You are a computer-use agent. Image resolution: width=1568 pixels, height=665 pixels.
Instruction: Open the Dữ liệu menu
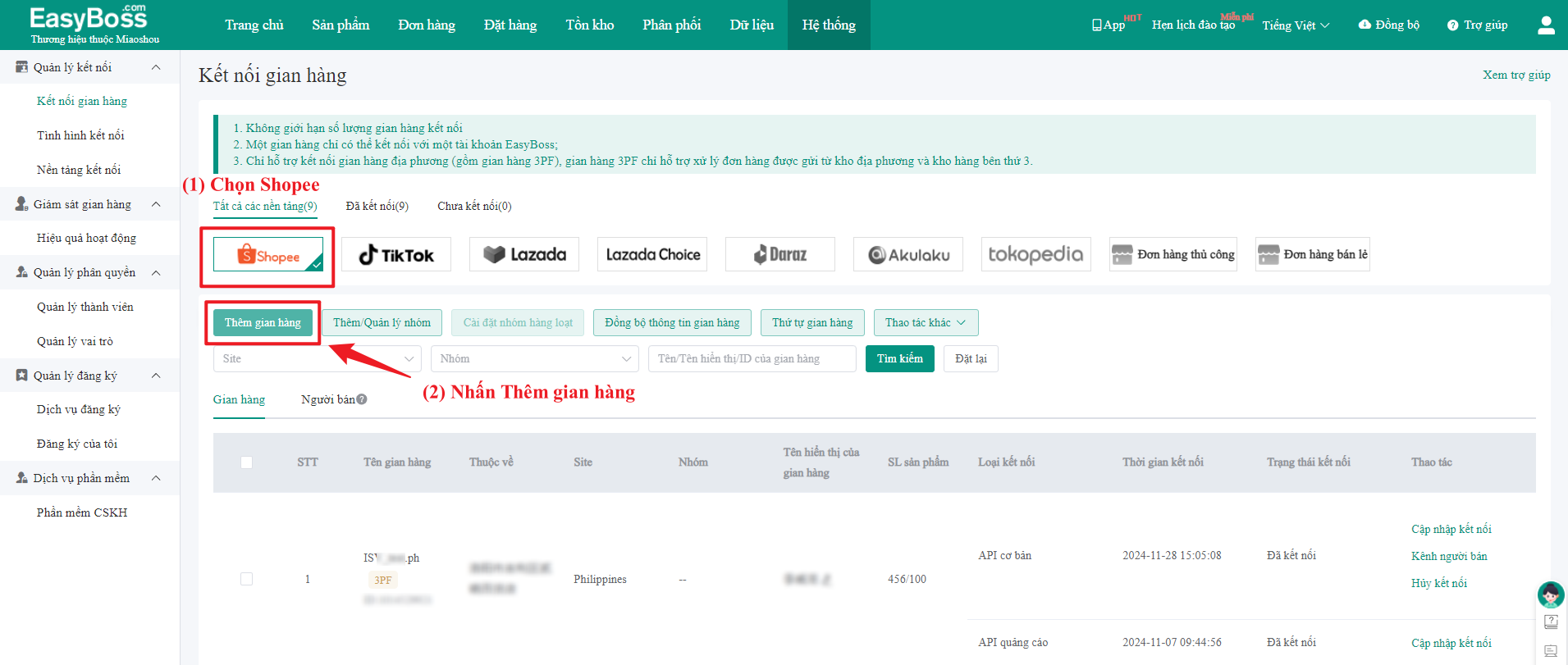coord(752,25)
